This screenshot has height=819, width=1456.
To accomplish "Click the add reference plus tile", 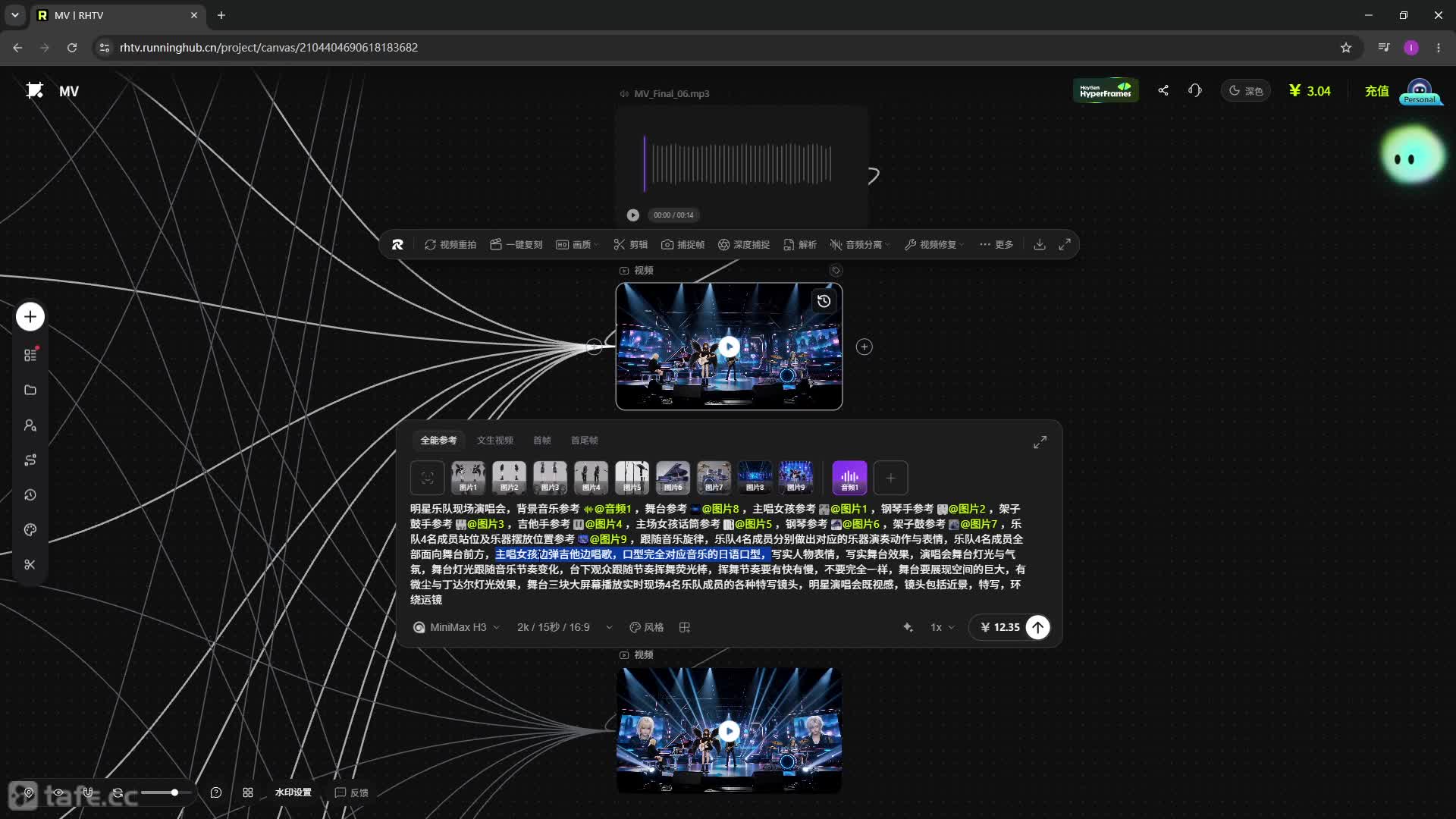I will [890, 478].
